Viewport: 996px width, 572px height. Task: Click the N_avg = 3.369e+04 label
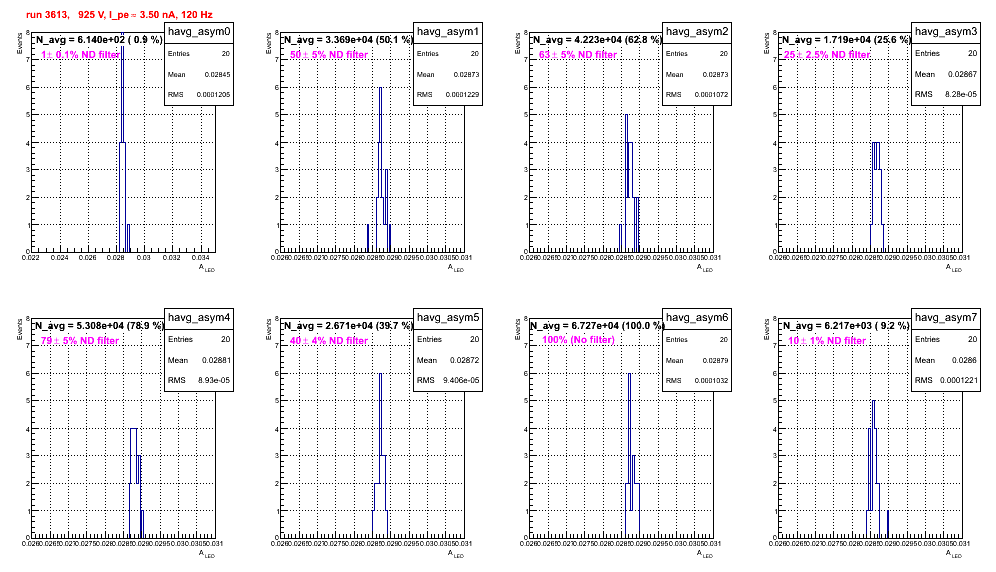[x=348, y=40]
